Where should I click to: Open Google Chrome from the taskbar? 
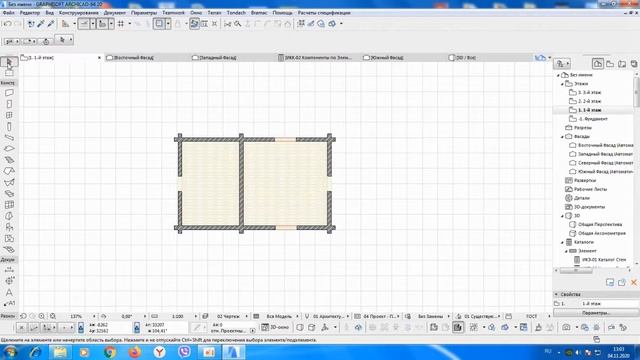[x=109, y=352]
